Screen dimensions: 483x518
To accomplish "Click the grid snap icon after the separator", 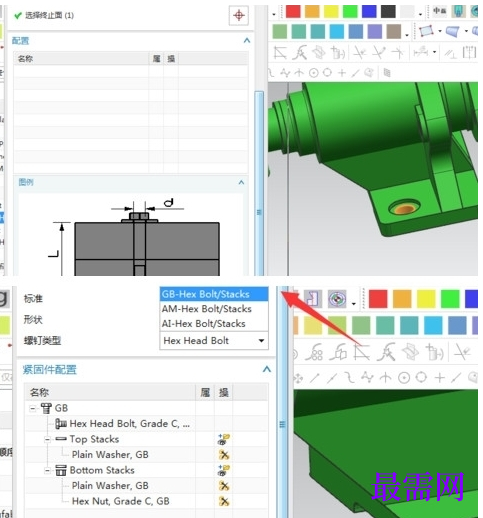I will tap(387, 73).
